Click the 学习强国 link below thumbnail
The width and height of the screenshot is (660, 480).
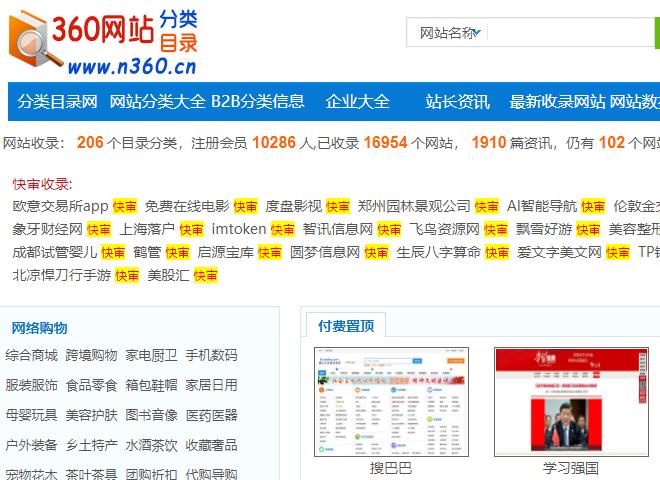[x=571, y=468]
